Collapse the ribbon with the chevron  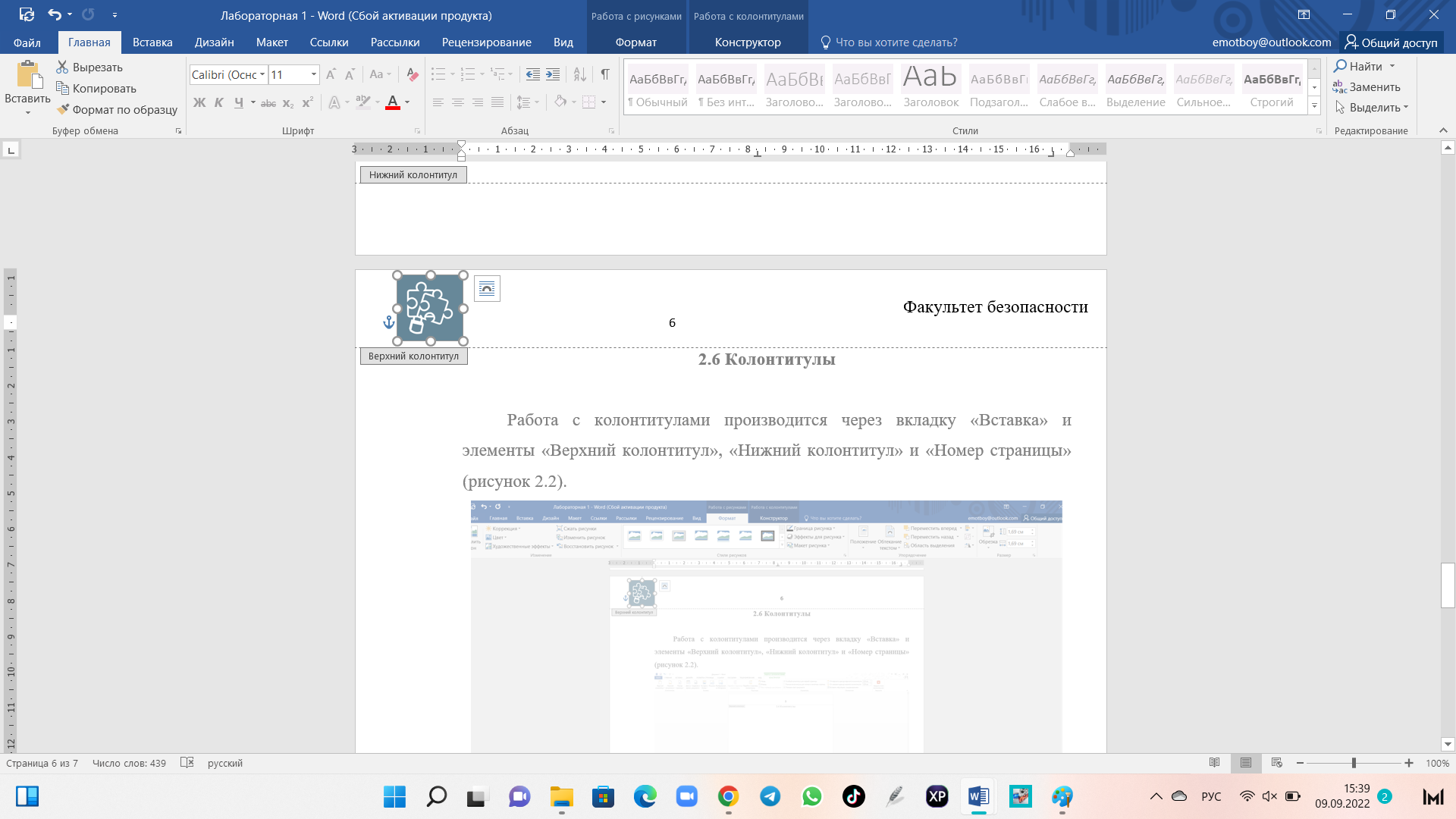(1443, 130)
